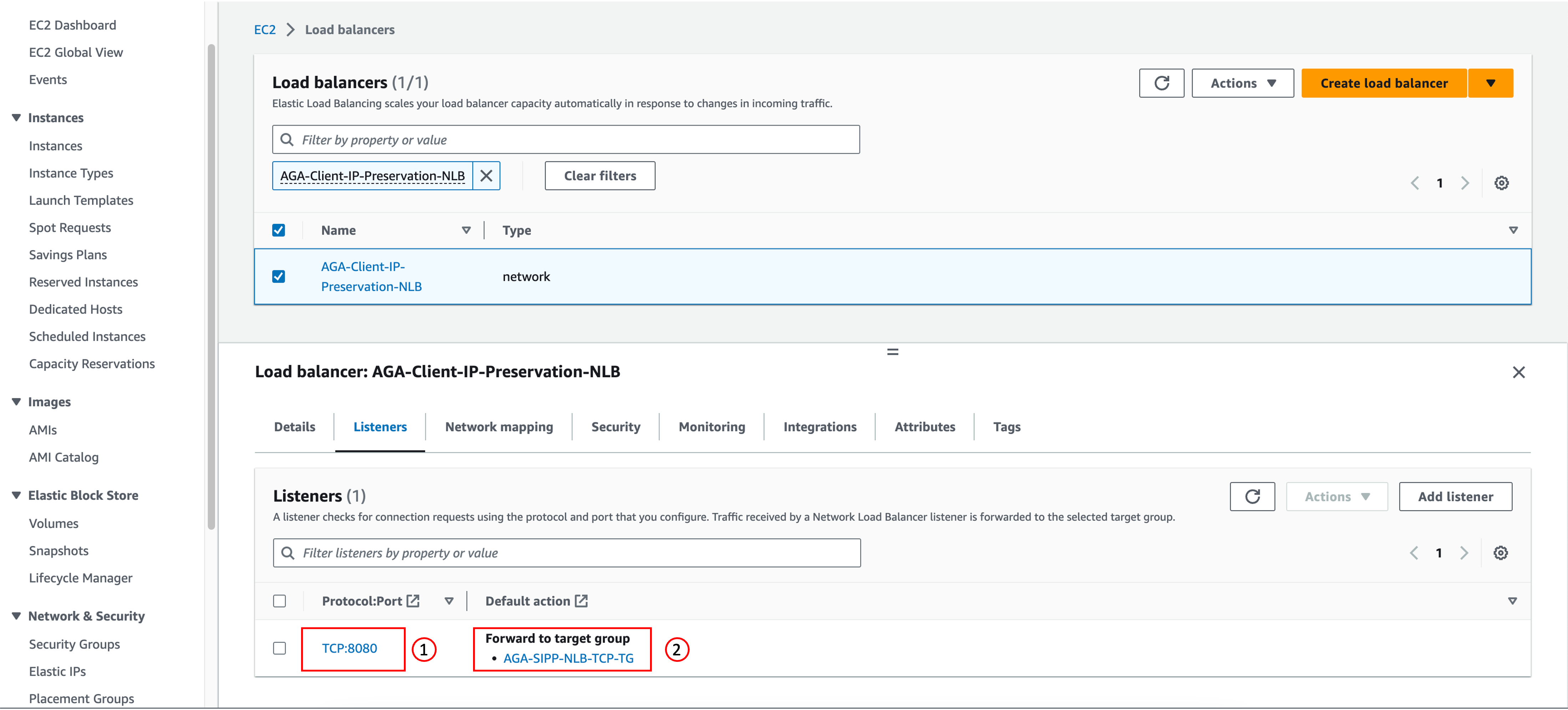Open Protocol:Port external link icon
The image size is (1568, 710).
point(413,601)
